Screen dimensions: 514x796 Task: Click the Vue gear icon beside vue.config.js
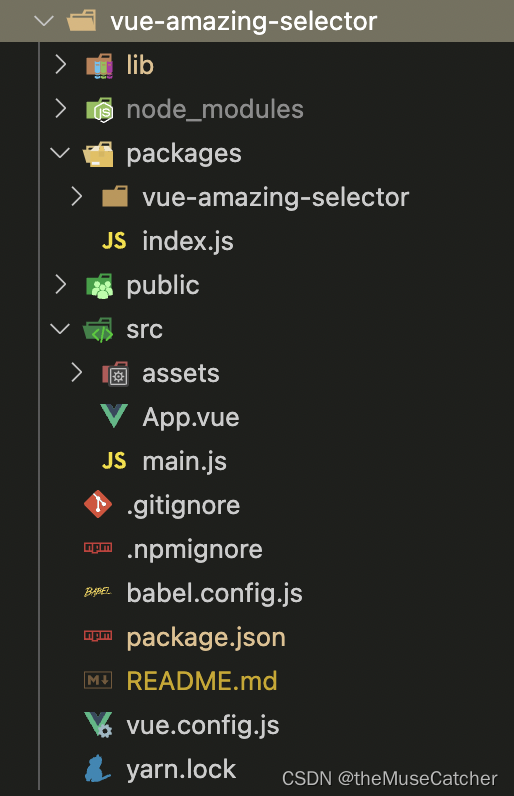point(99,724)
